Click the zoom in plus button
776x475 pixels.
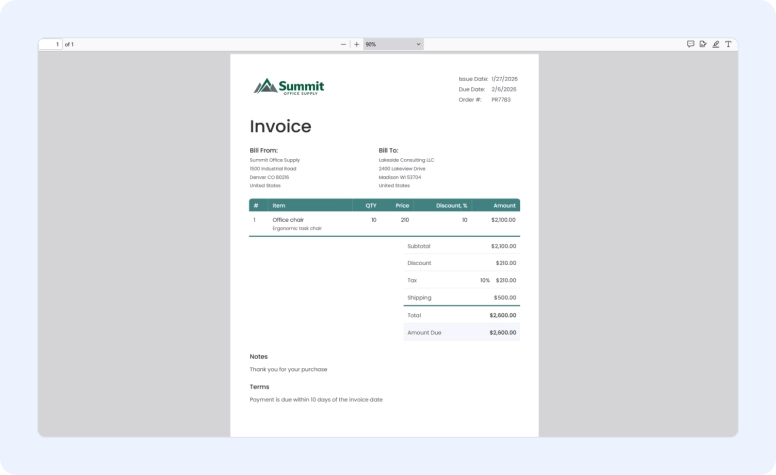click(x=356, y=44)
